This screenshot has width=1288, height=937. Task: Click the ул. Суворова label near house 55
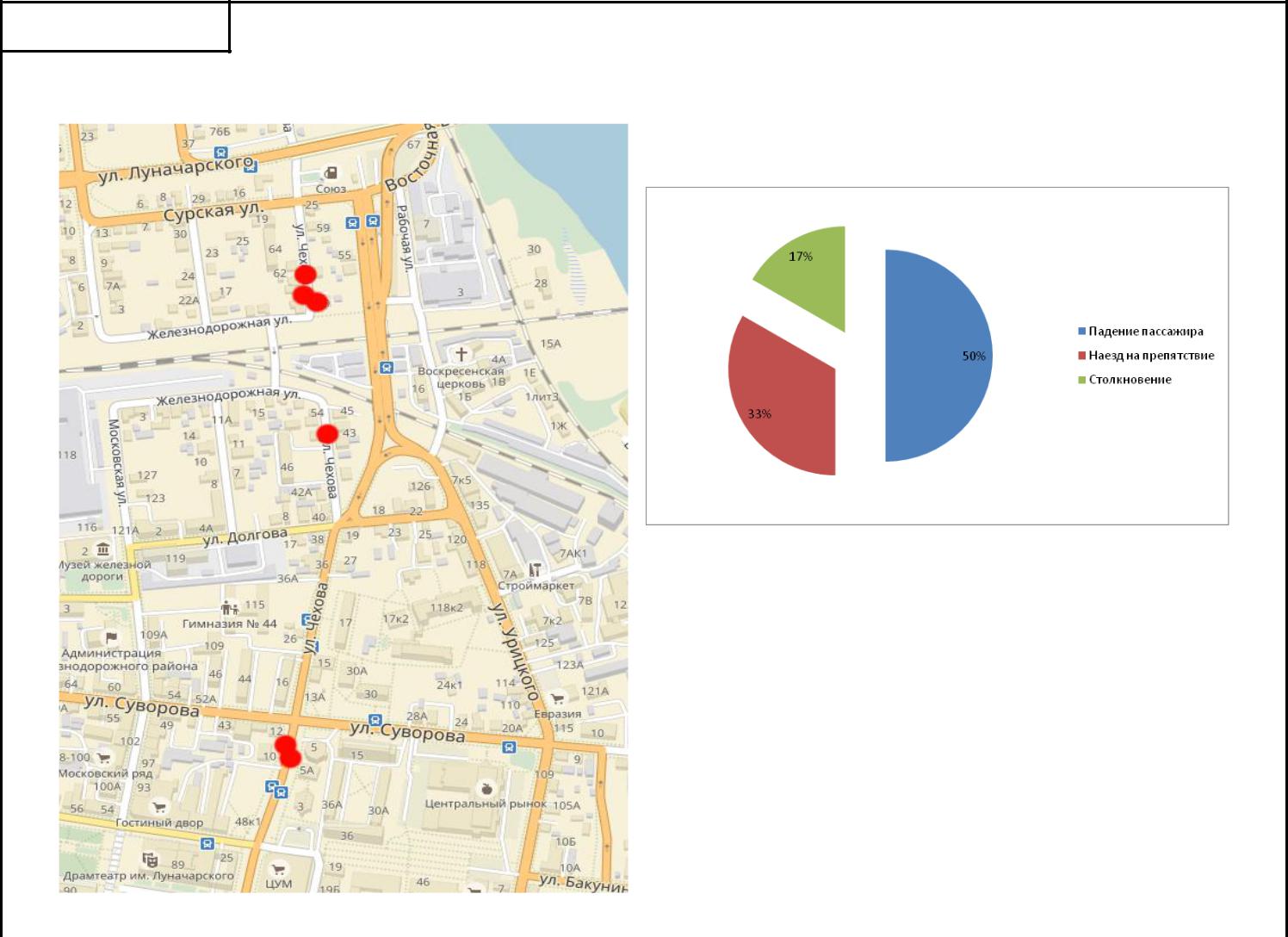(141, 706)
